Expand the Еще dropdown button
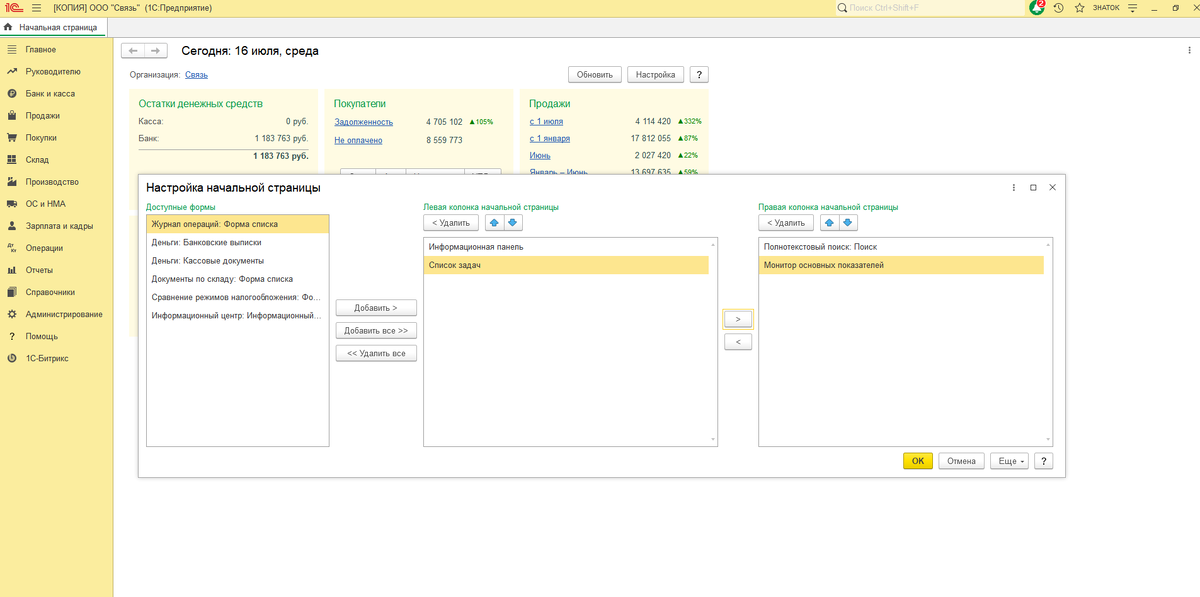The width and height of the screenshot is (1200, 597). tap(1009, 461)
